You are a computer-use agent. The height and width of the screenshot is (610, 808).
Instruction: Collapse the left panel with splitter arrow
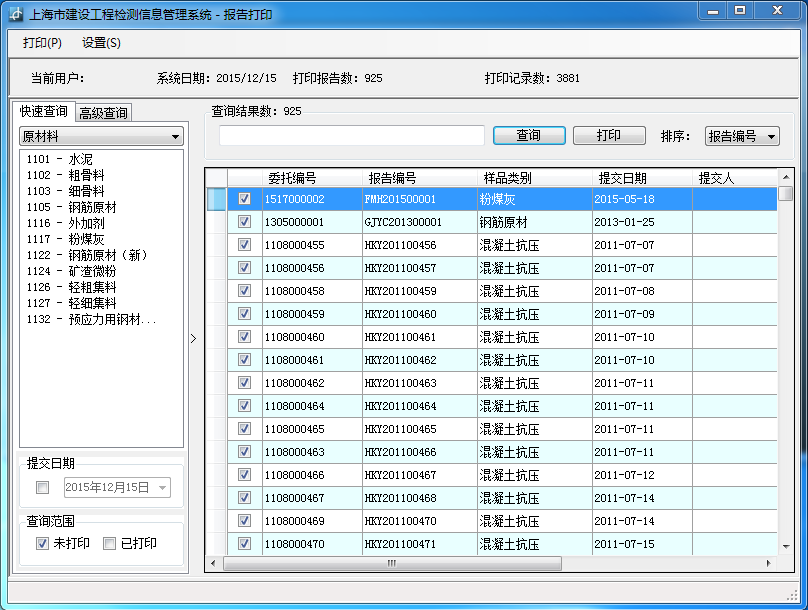coord(193,339)
